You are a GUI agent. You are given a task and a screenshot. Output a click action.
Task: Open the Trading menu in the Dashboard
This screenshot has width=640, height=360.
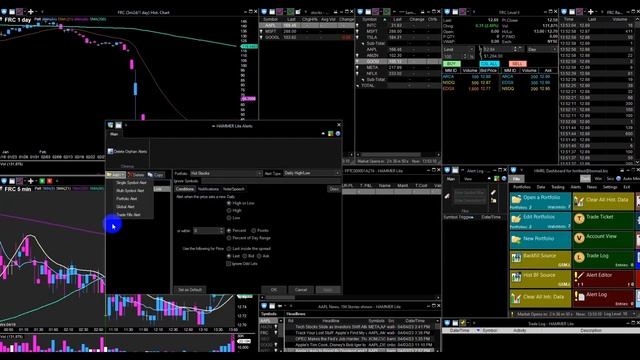558,187
